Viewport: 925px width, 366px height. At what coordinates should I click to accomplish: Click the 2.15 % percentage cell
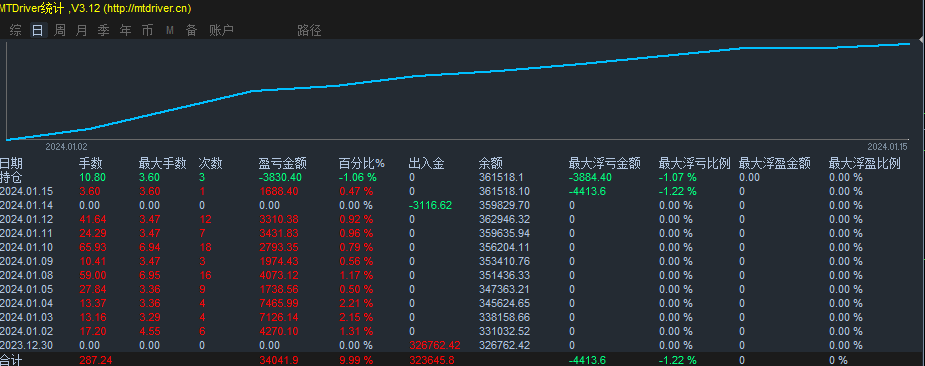point(356,317)
